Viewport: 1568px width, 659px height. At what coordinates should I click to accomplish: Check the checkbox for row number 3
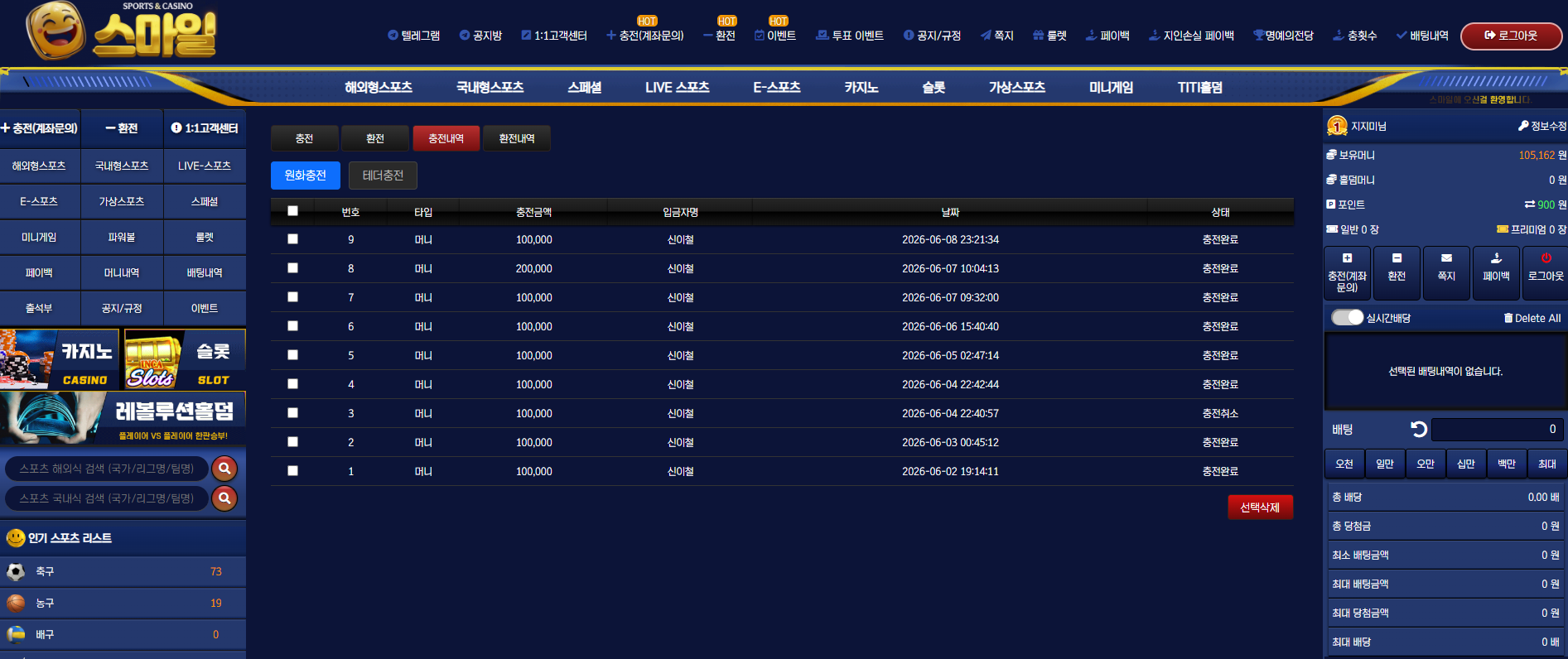[292, 412]
